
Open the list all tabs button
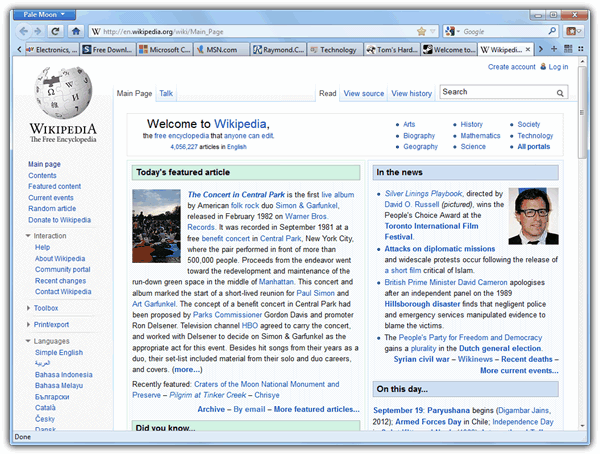click(581, 49)
